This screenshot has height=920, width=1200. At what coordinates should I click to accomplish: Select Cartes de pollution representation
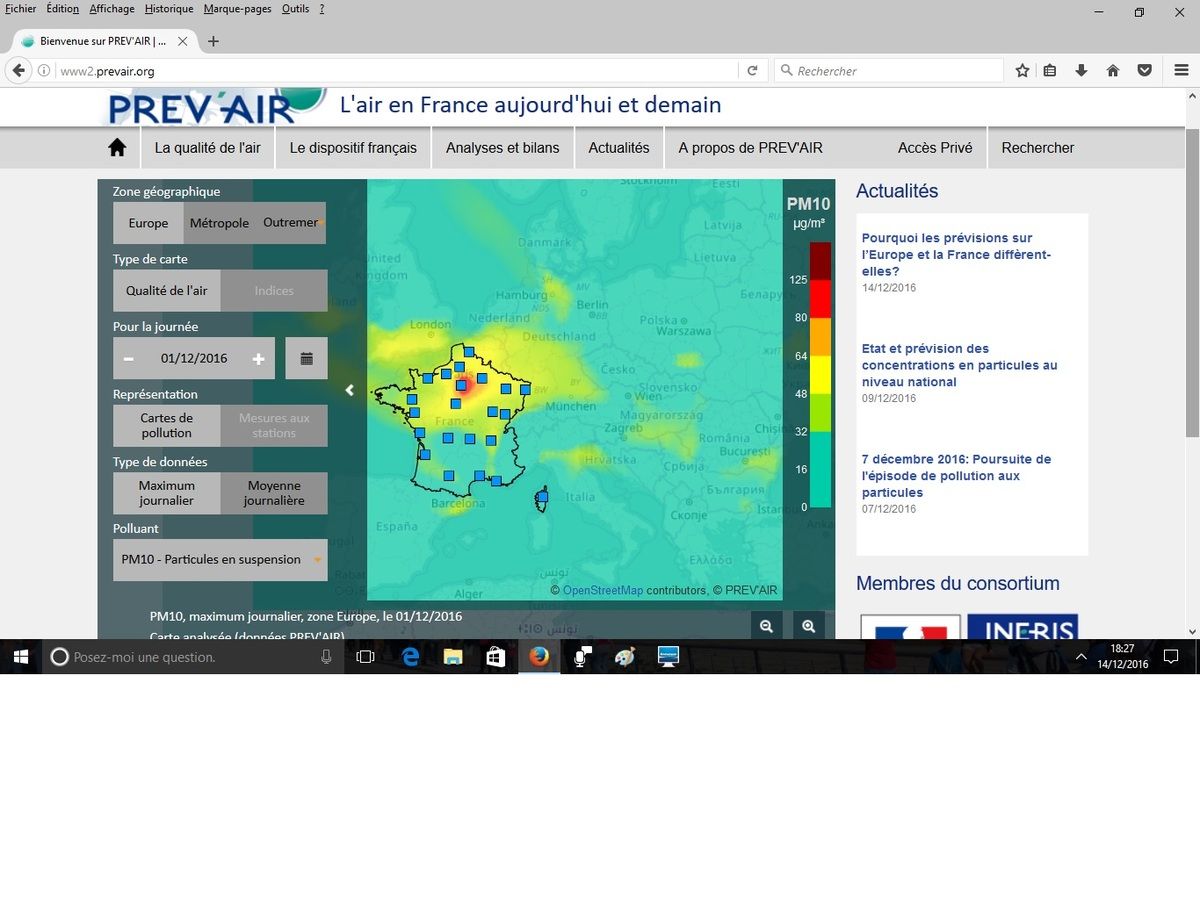[167, 426]
